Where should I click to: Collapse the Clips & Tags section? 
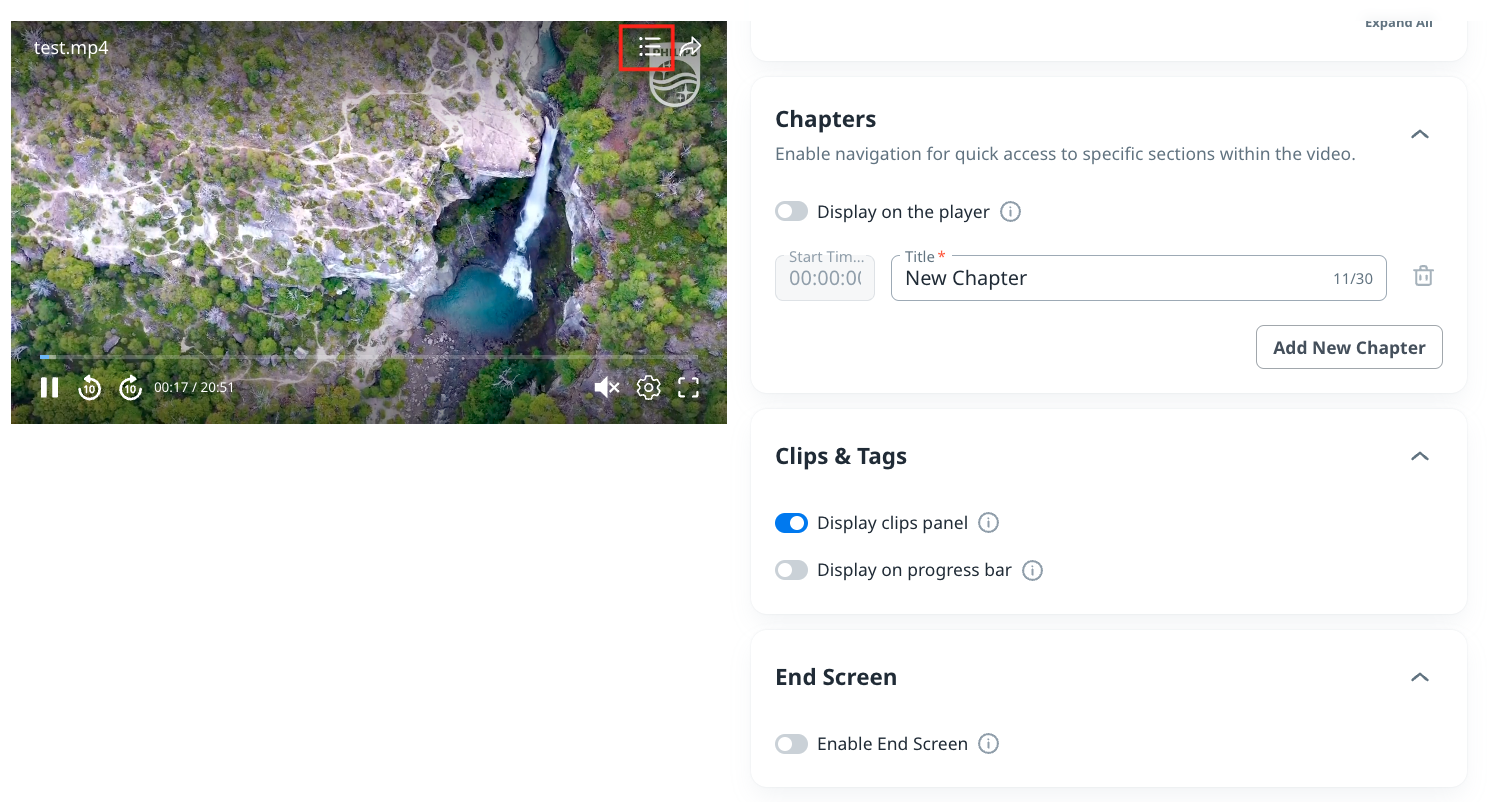pos(1419,456)
